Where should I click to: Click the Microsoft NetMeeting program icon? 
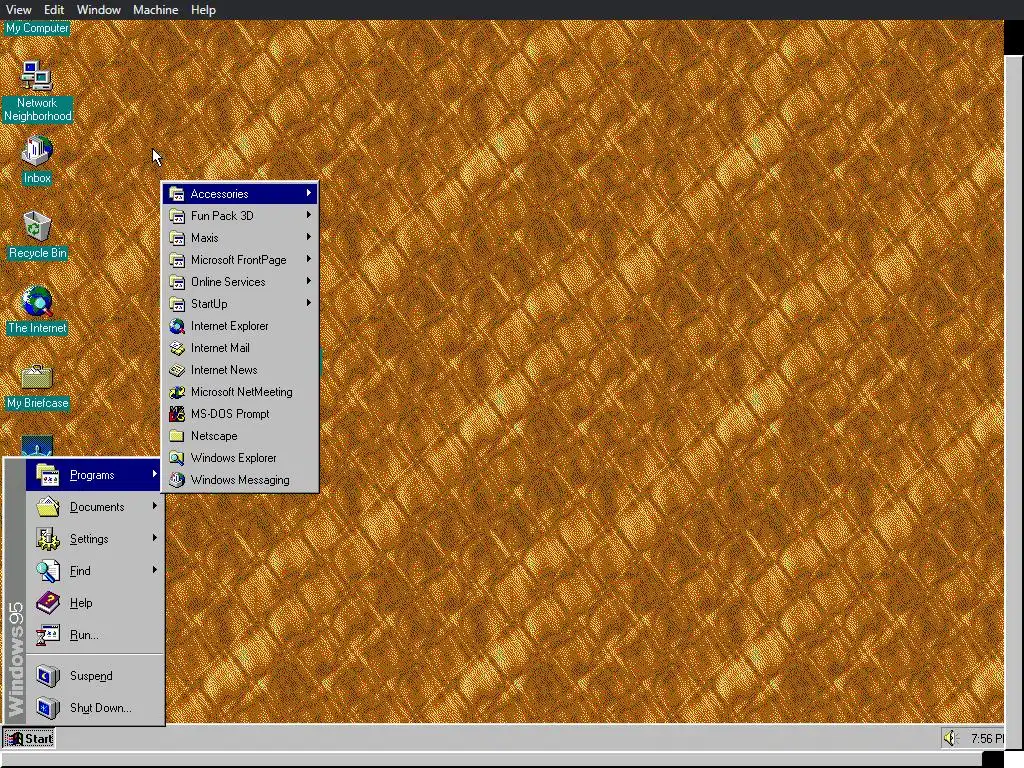pyautogui.click(x=177, y=392)
